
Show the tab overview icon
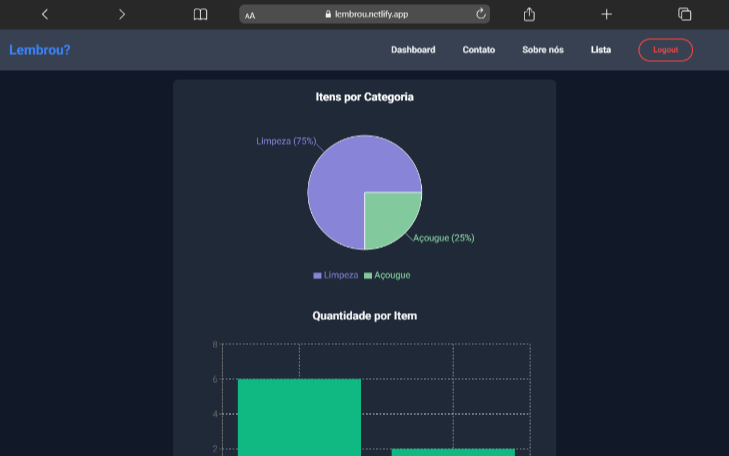coord(685,14)
